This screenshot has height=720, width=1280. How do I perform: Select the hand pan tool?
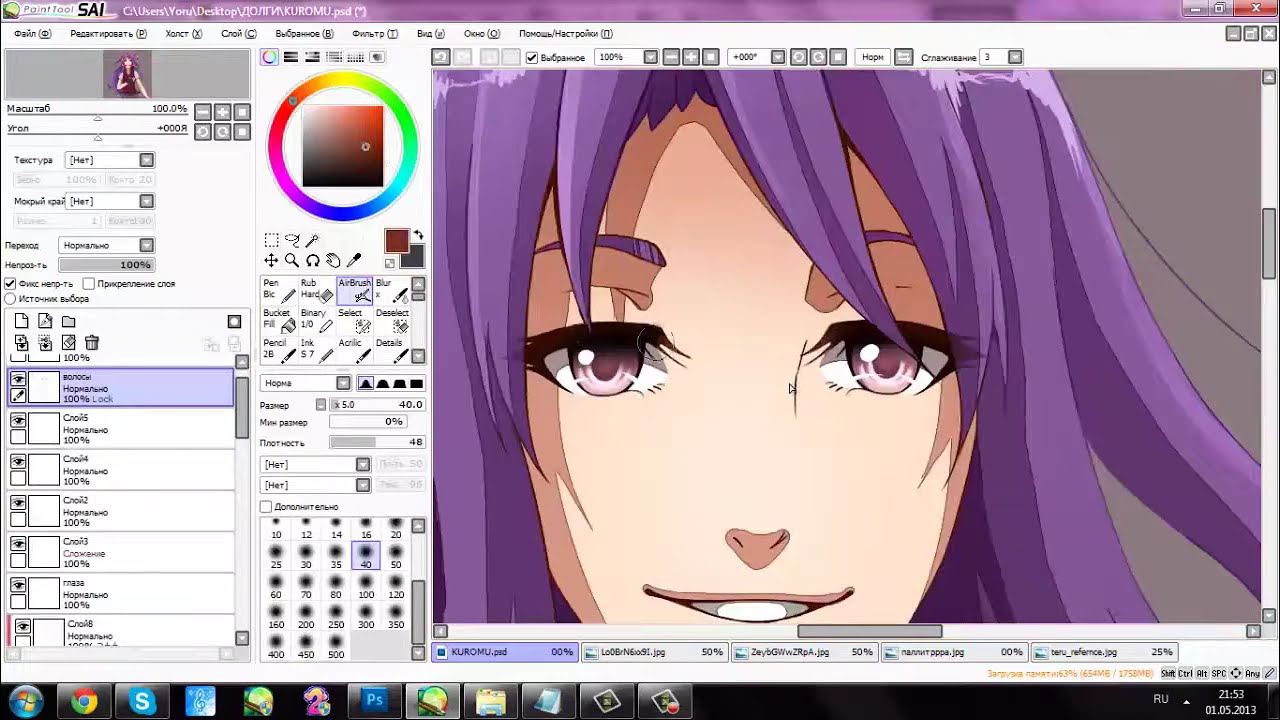333,261
